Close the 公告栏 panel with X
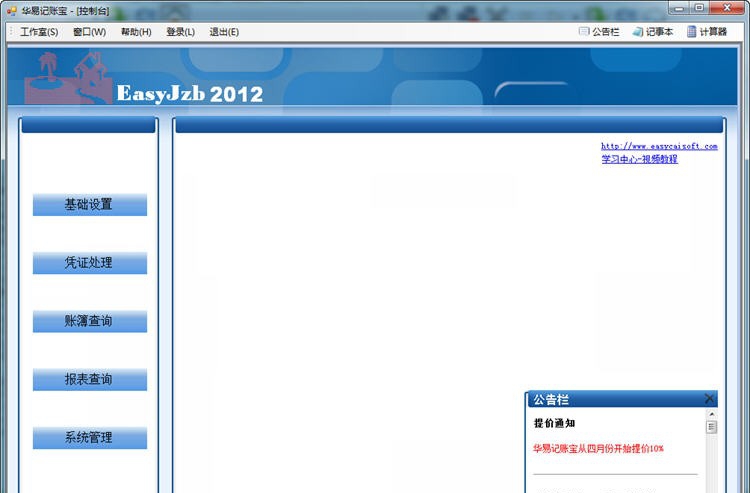Image resolution: width=750 pixels, height=493 pixels. [709, 398]
